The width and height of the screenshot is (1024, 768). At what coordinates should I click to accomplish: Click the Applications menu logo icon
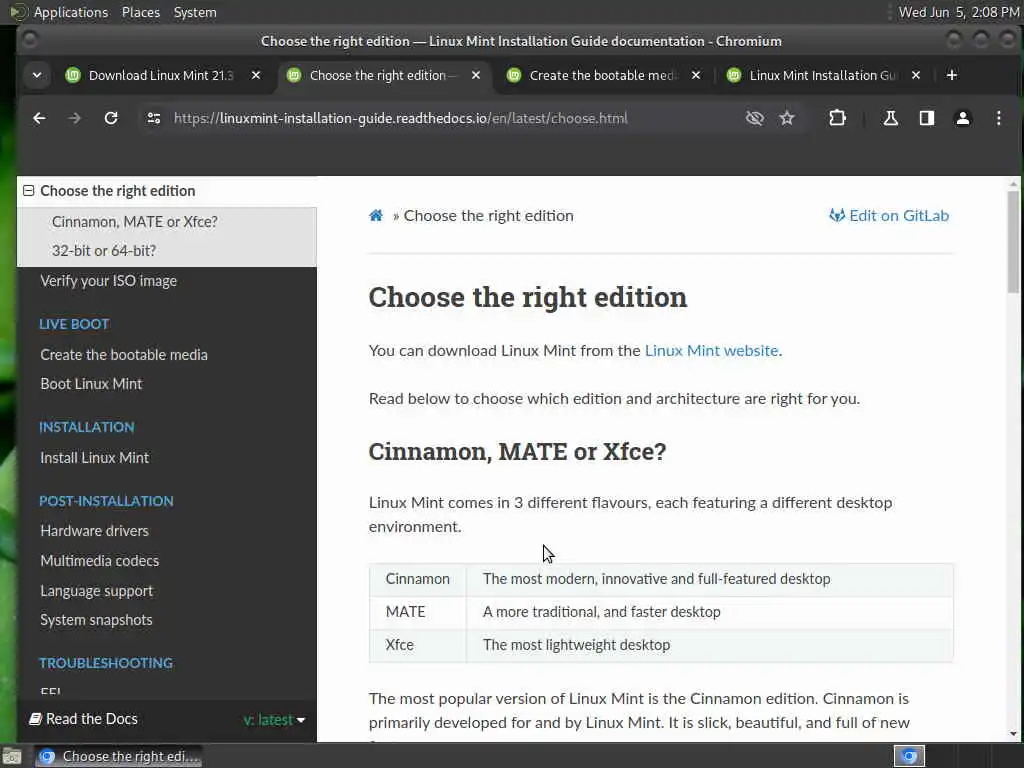click(x=18, y=12)
